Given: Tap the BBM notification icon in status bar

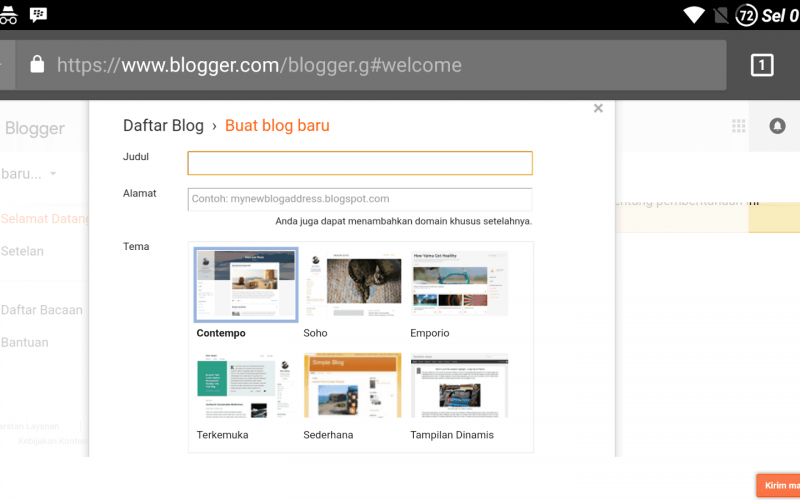Looking at the screenshot, I should pos(38,15).
